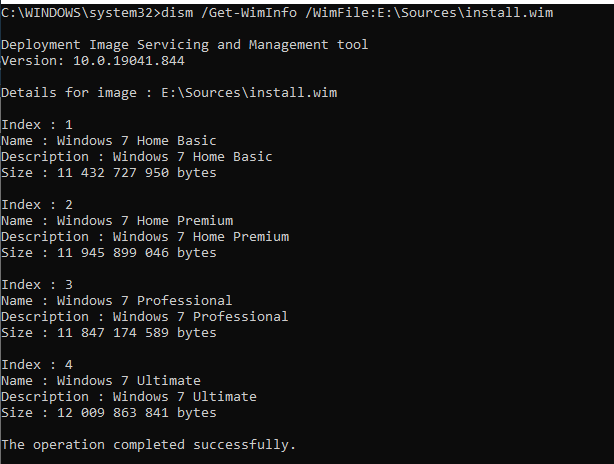
Task: Click the Name Windows 7 Professional line
Action: tap(117, 301)
